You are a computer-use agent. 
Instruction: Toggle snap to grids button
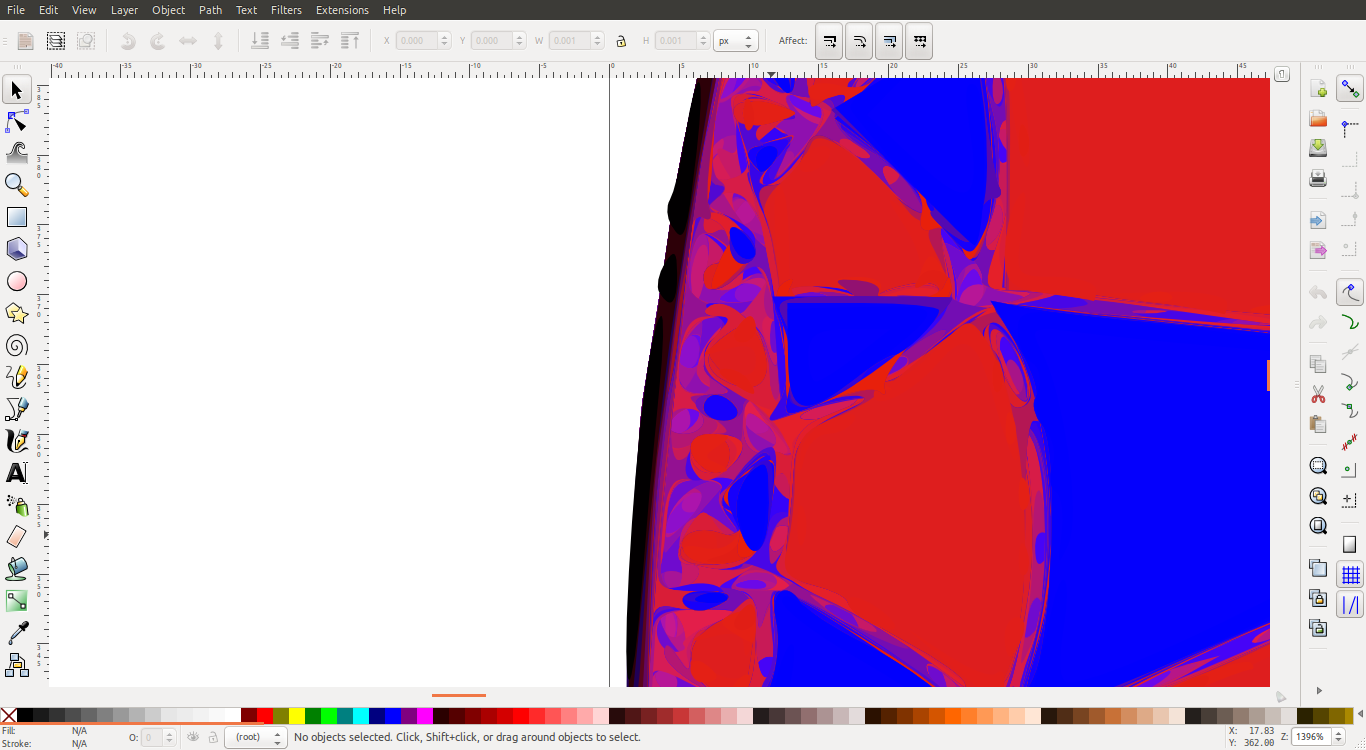[1350, 575]
